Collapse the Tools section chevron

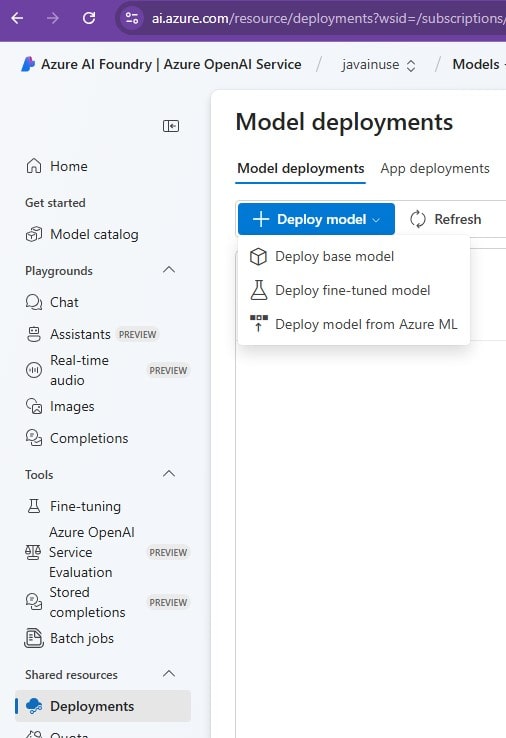[169, 474]
